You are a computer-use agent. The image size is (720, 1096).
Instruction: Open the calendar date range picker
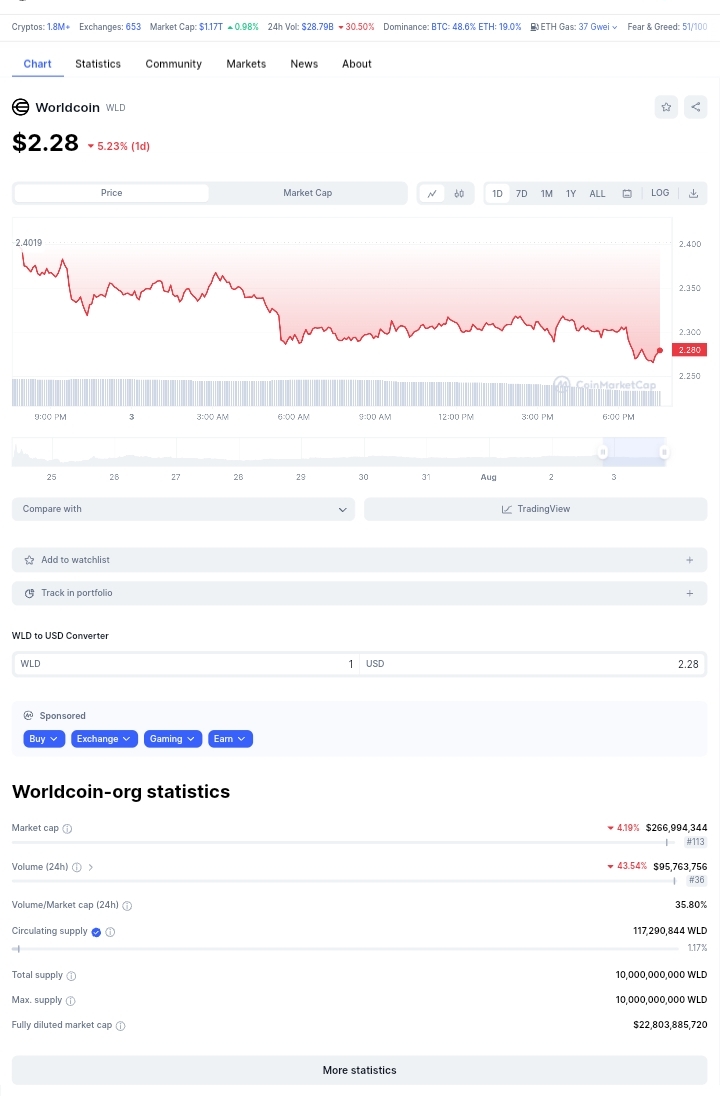click(x=627, y=193)
